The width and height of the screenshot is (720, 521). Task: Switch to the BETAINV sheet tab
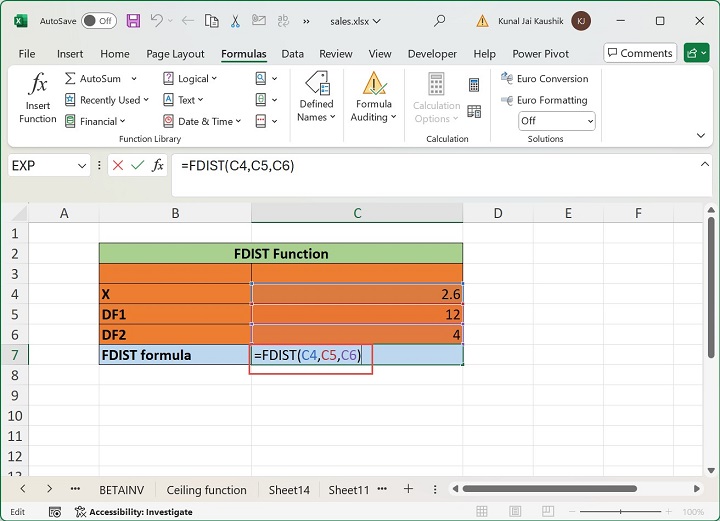point(122,490)
